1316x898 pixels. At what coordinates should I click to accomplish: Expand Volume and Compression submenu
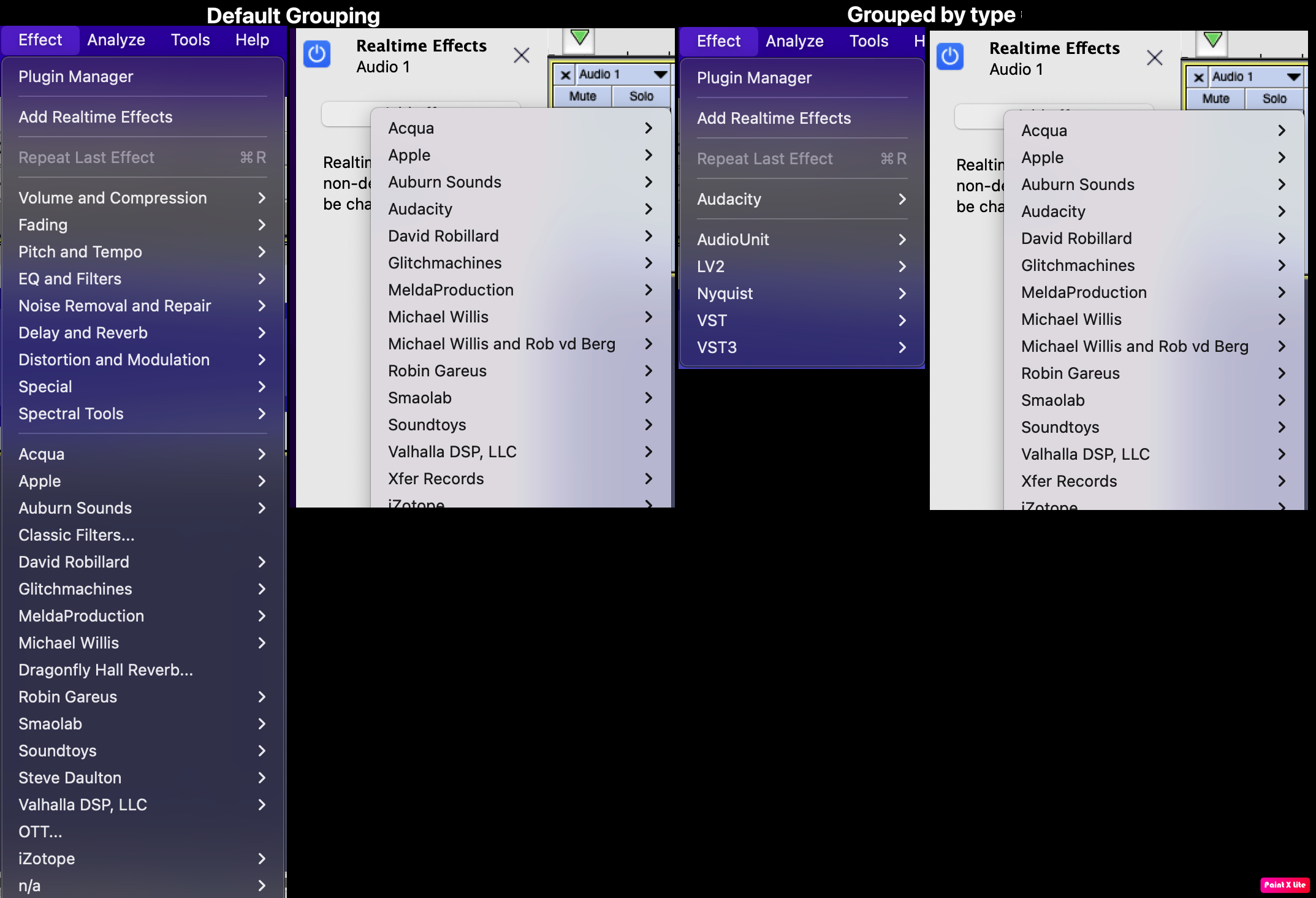click(x=142, y=198)
